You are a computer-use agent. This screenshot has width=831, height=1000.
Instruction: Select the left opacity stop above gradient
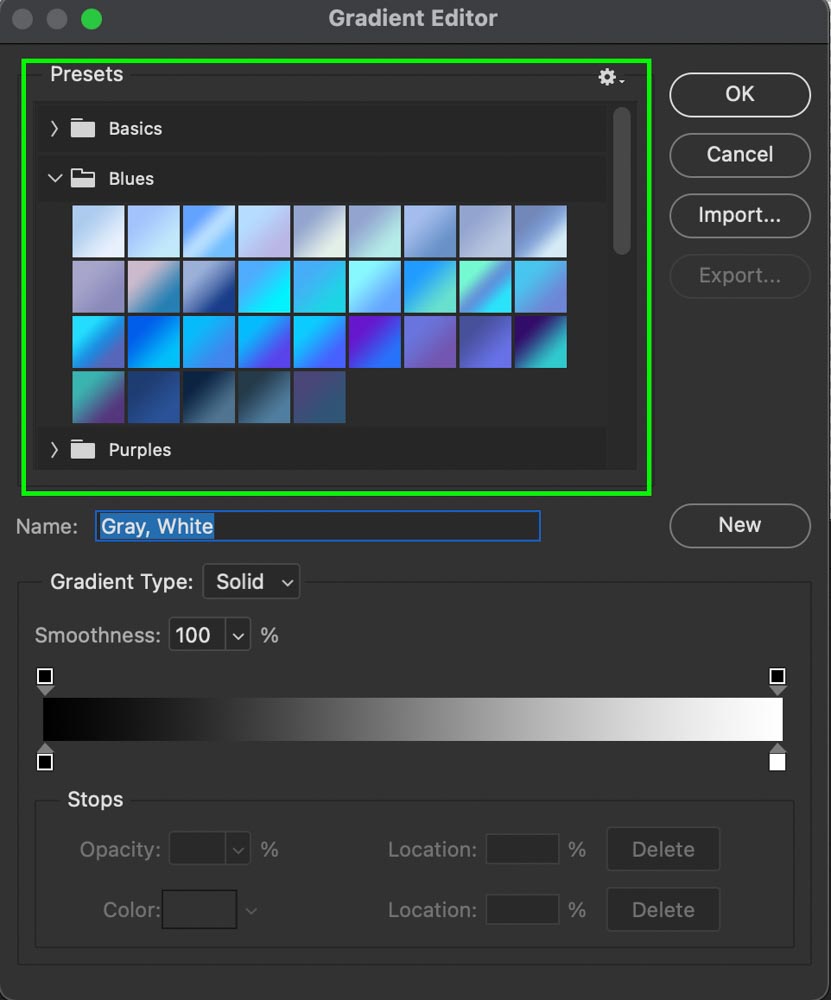[45, 680]
